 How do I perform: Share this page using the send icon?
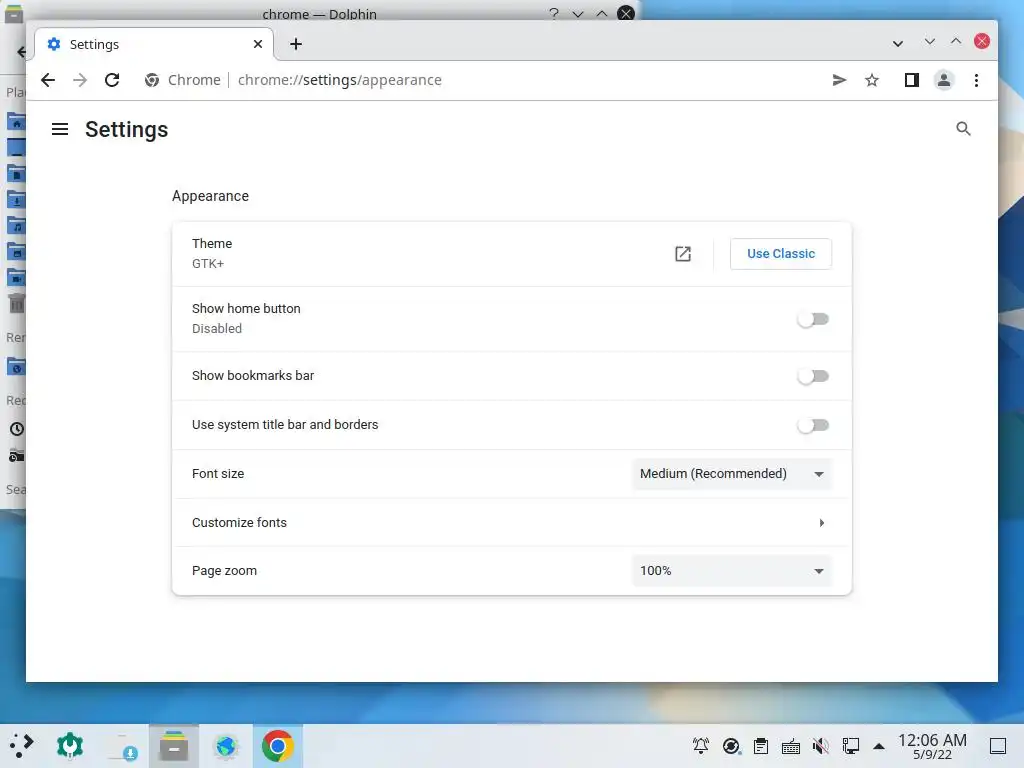(x=839, y=80)
